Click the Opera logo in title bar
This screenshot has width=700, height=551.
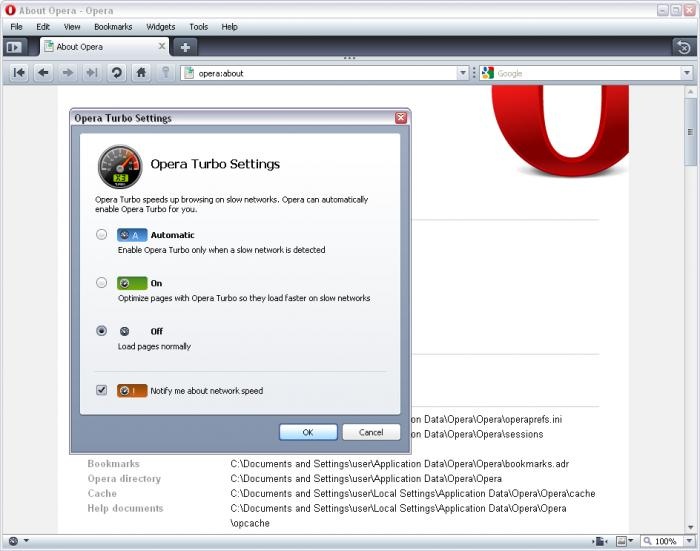pyautogui.click(x=10, y=10)
